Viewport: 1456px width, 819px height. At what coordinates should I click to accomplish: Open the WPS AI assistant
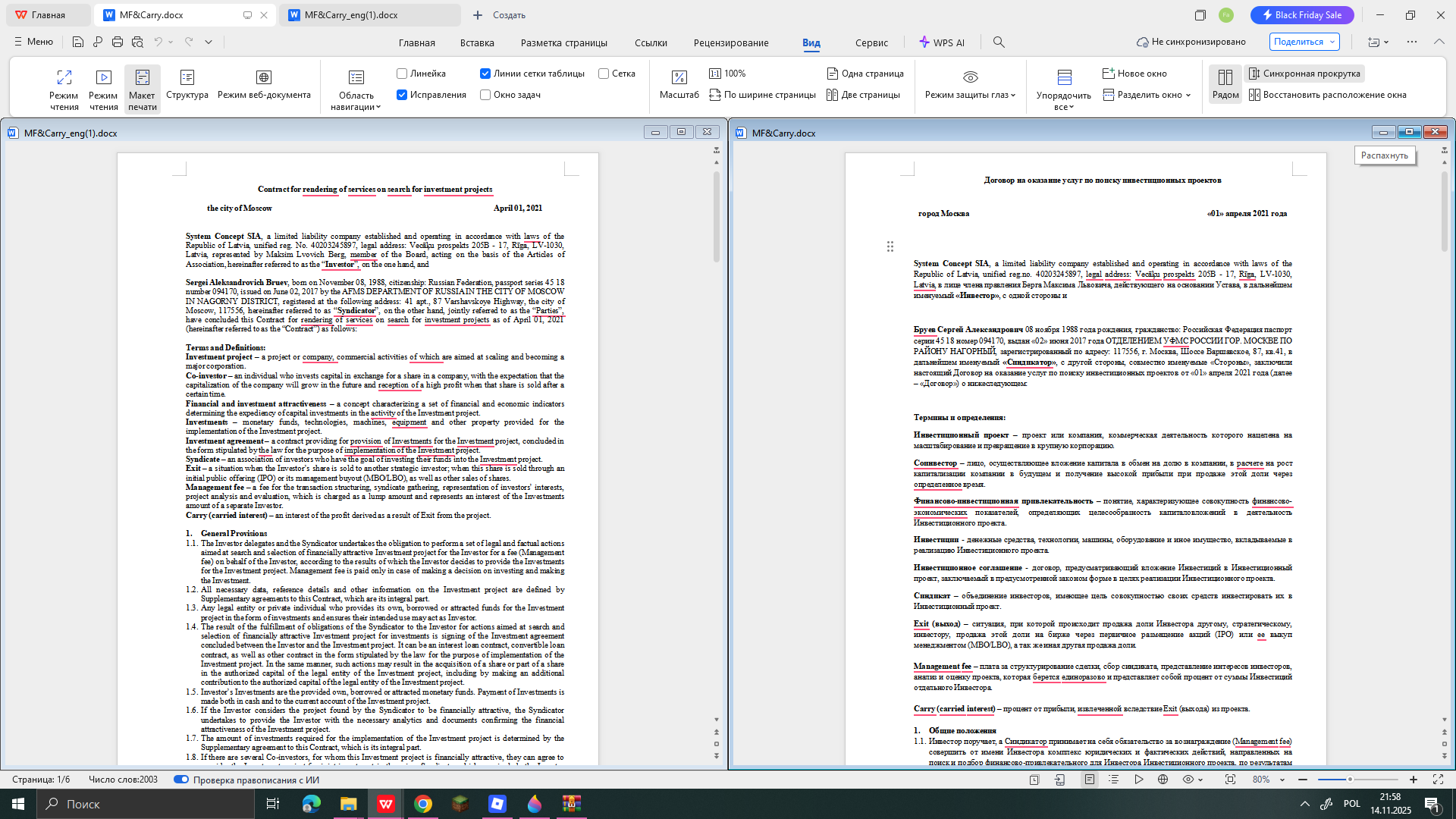point(942,42)
